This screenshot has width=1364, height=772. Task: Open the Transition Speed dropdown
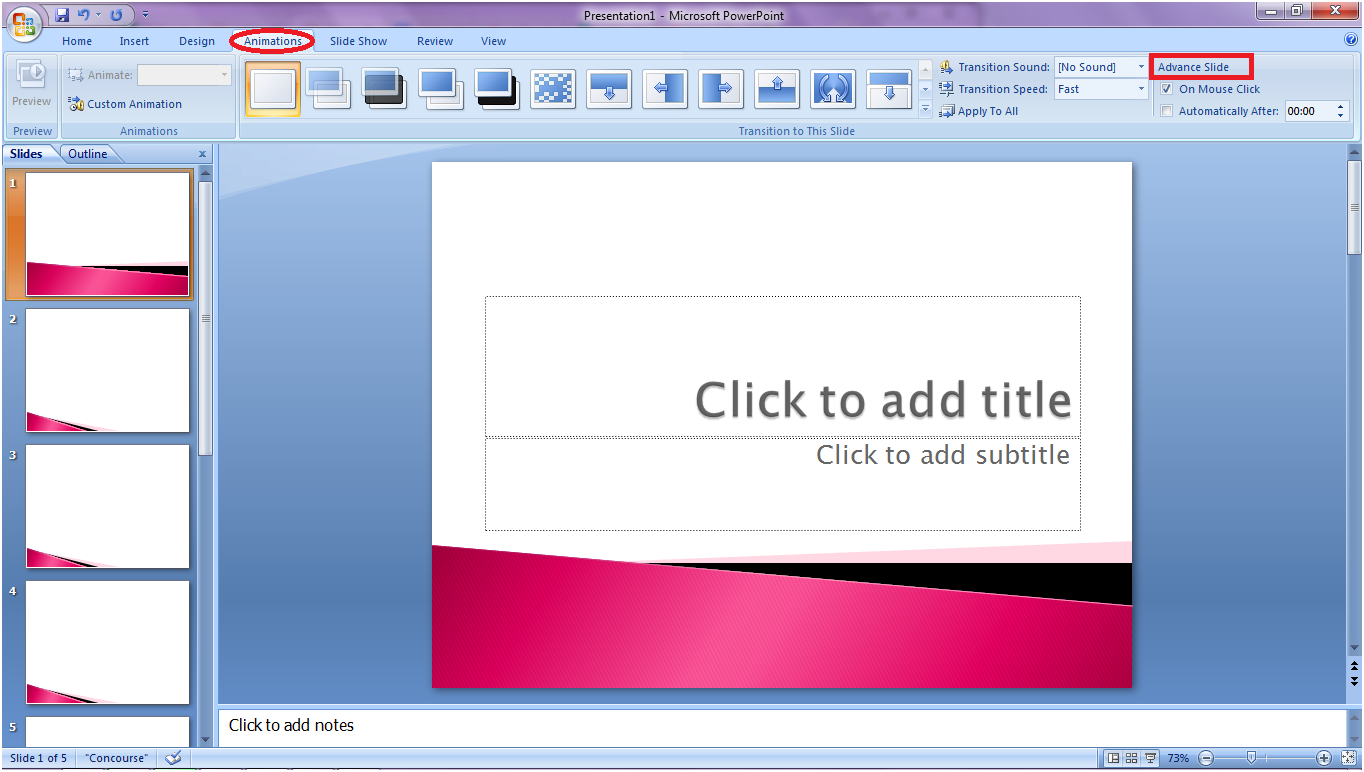click(x=1141, y=89)
